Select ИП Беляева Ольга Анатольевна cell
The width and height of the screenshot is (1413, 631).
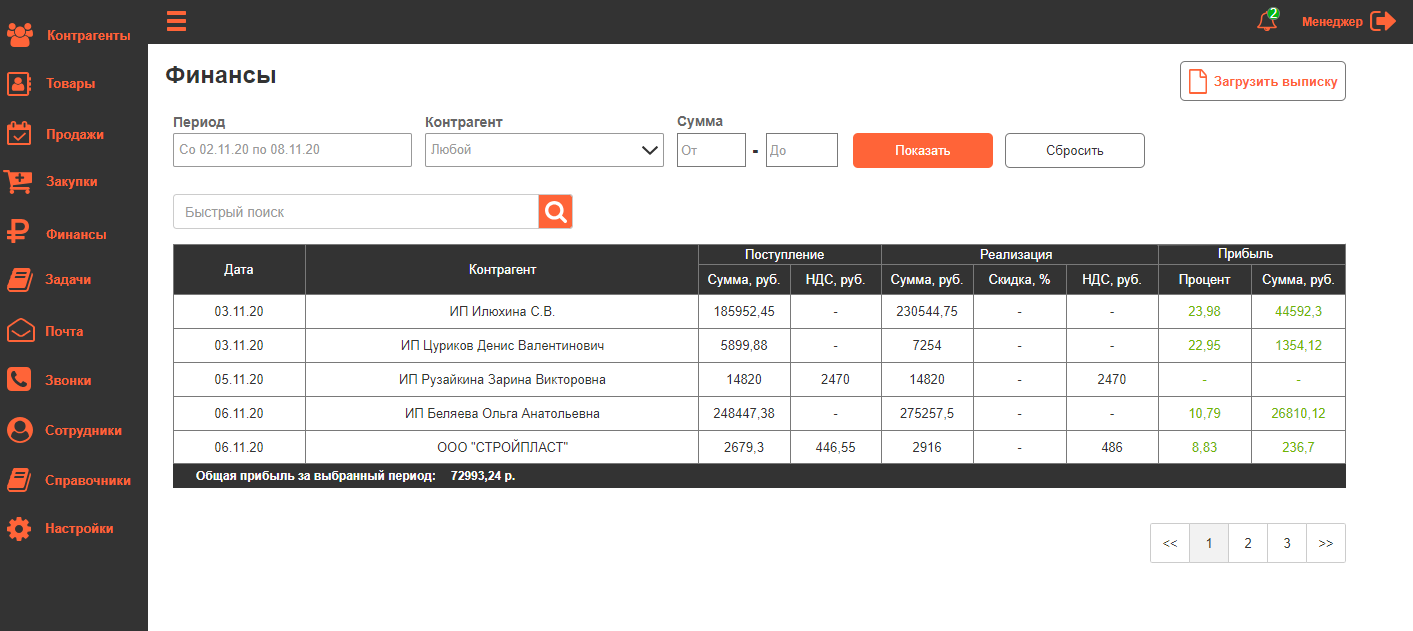click(502, 413)
